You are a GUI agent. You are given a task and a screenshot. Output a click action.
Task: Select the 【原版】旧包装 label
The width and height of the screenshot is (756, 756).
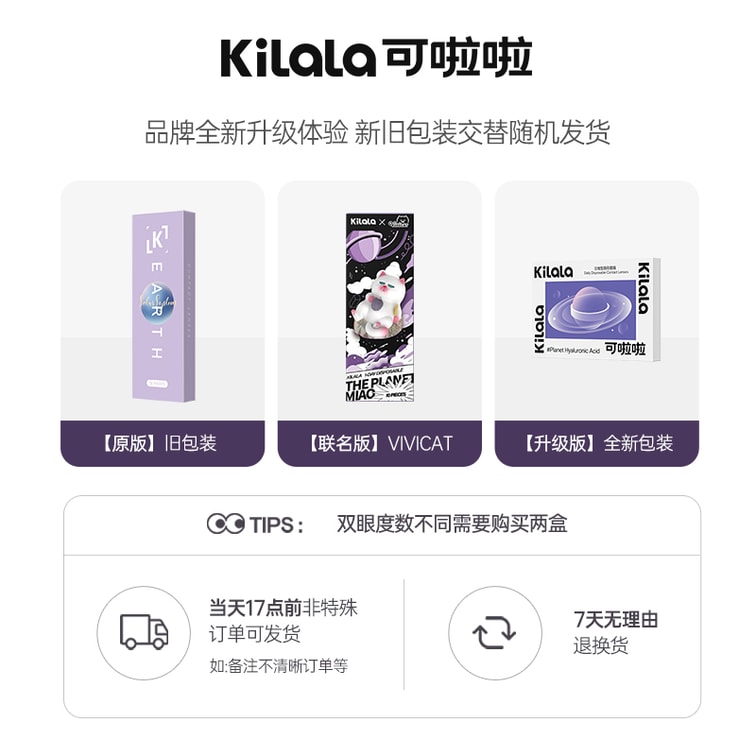[162, 443]
